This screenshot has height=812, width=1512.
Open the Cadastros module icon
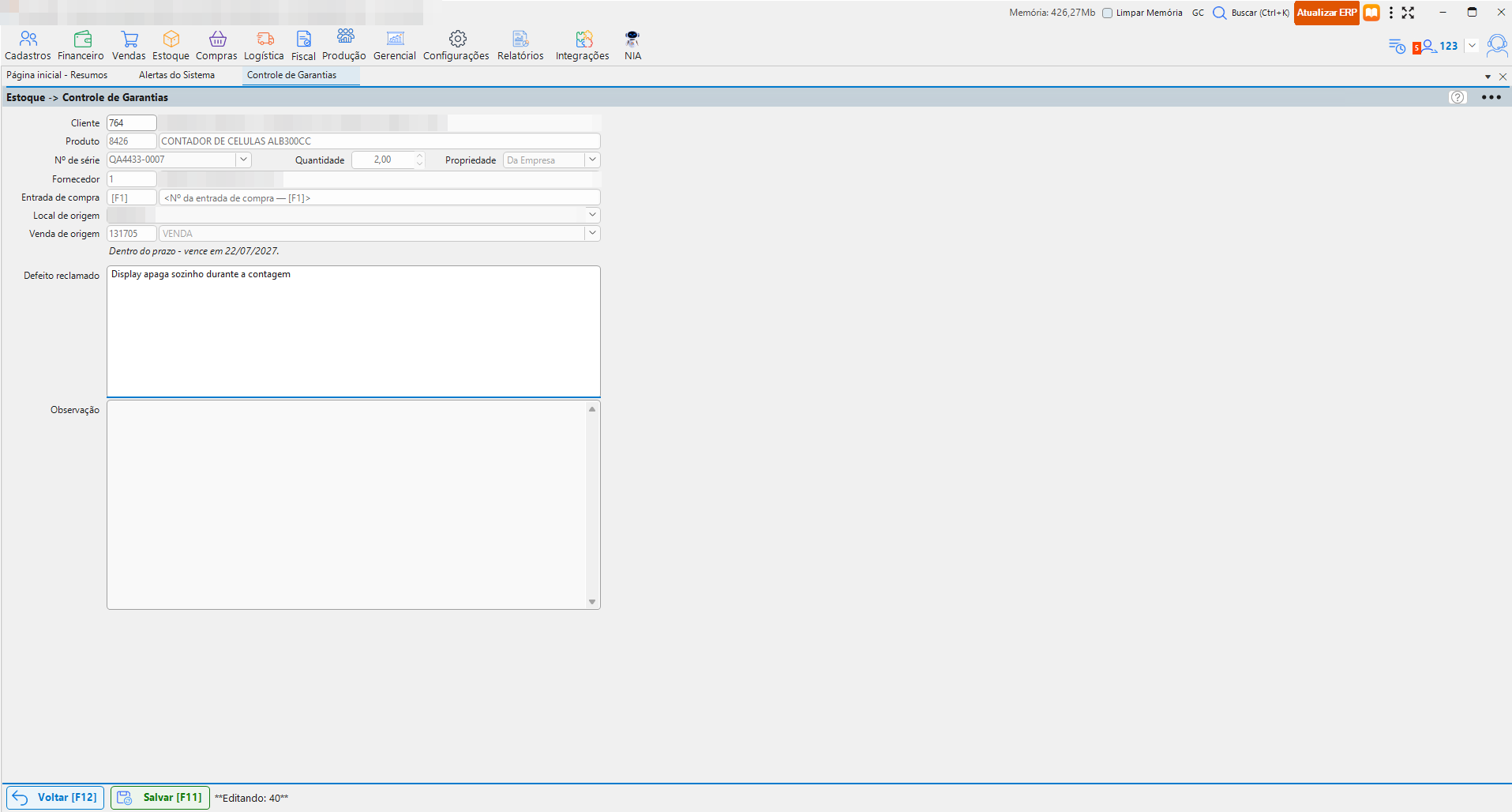[28, 39]
